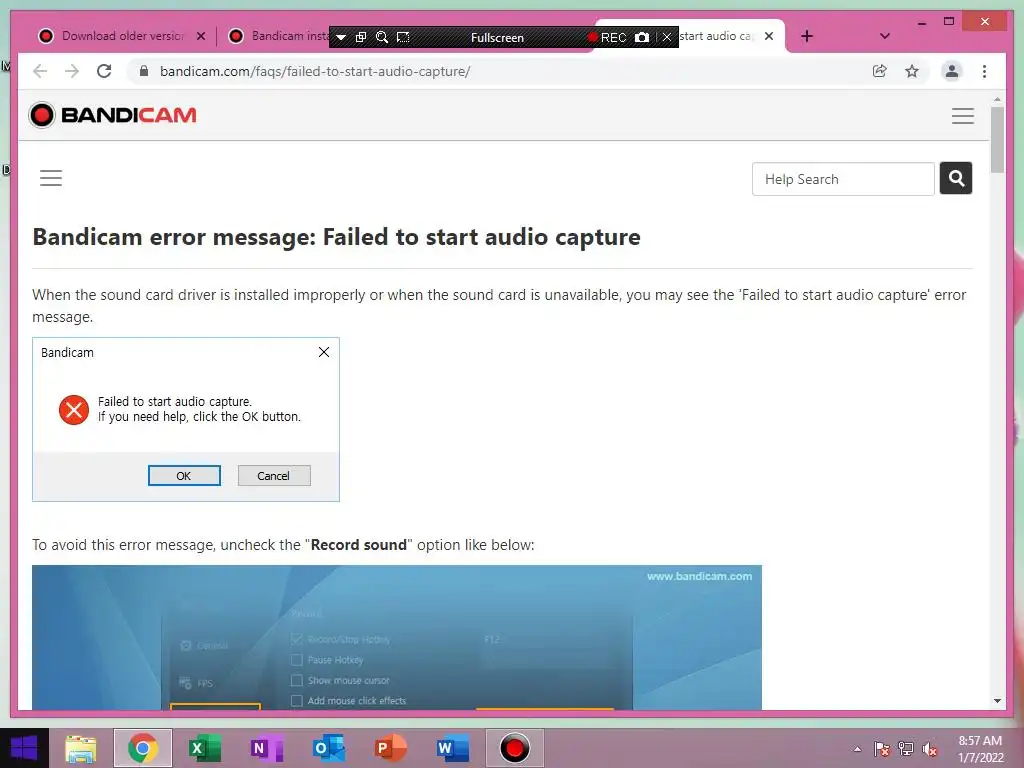Open File Explorer from the taskbar
1024x768 pixels.
pos(81,748)
